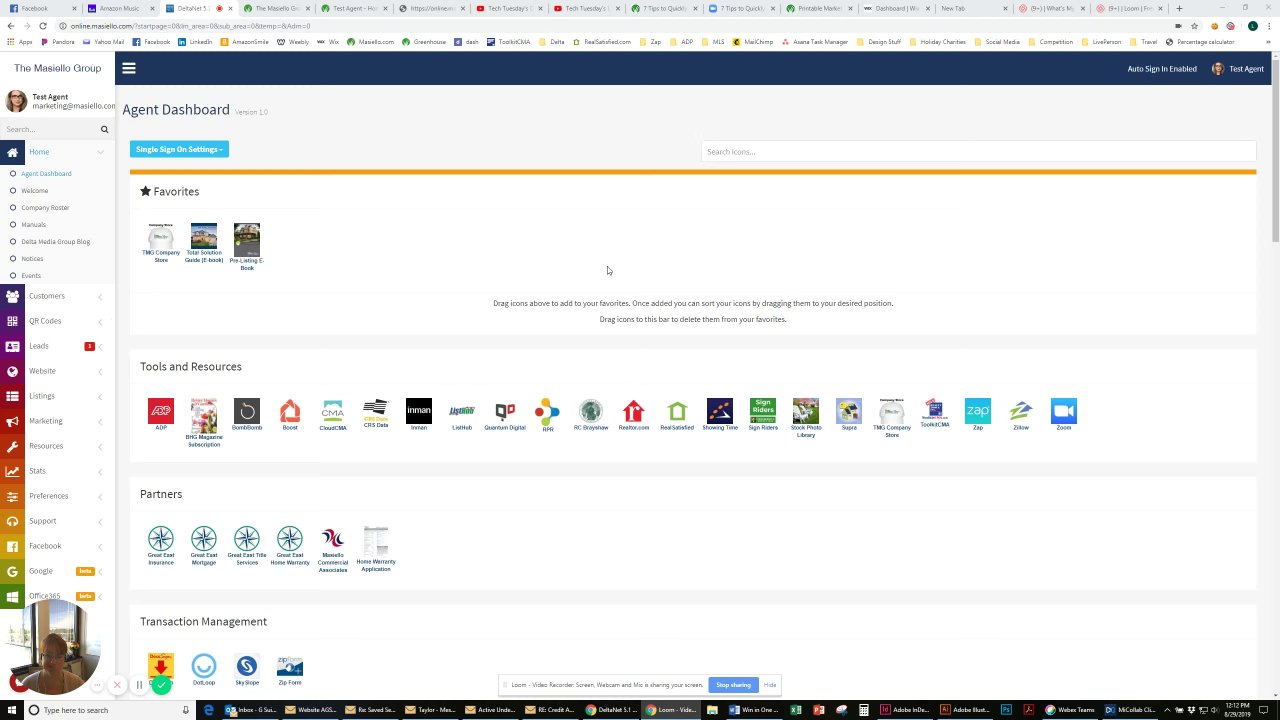Viewport: 1280px width, 720px height.
Task: Launch BombBomb from Tools and Resources
Action: coord(247,413)
